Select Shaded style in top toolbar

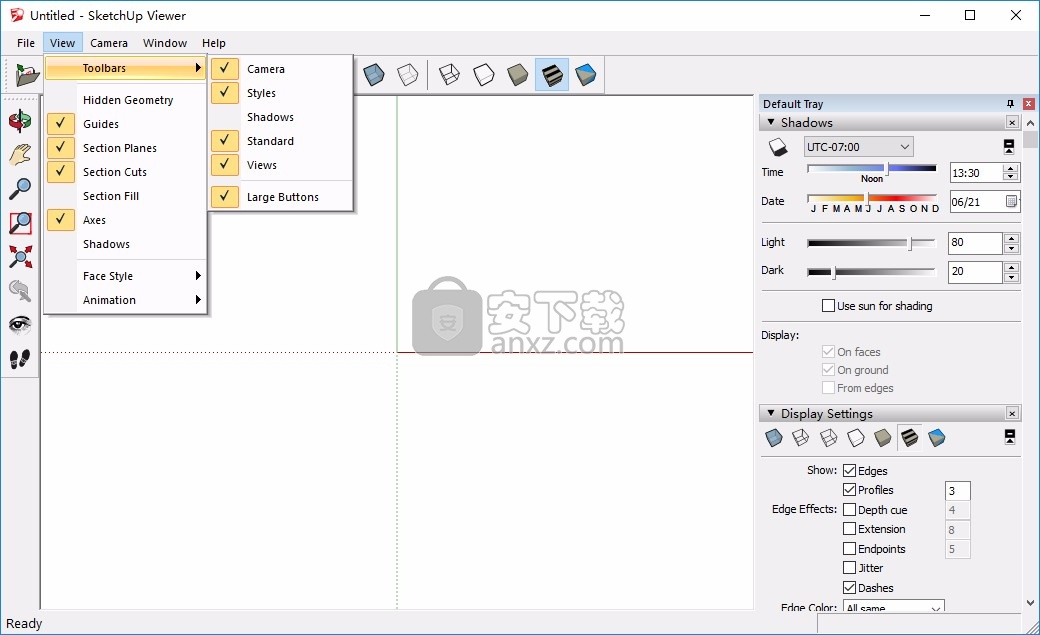(x=518, y=74)
